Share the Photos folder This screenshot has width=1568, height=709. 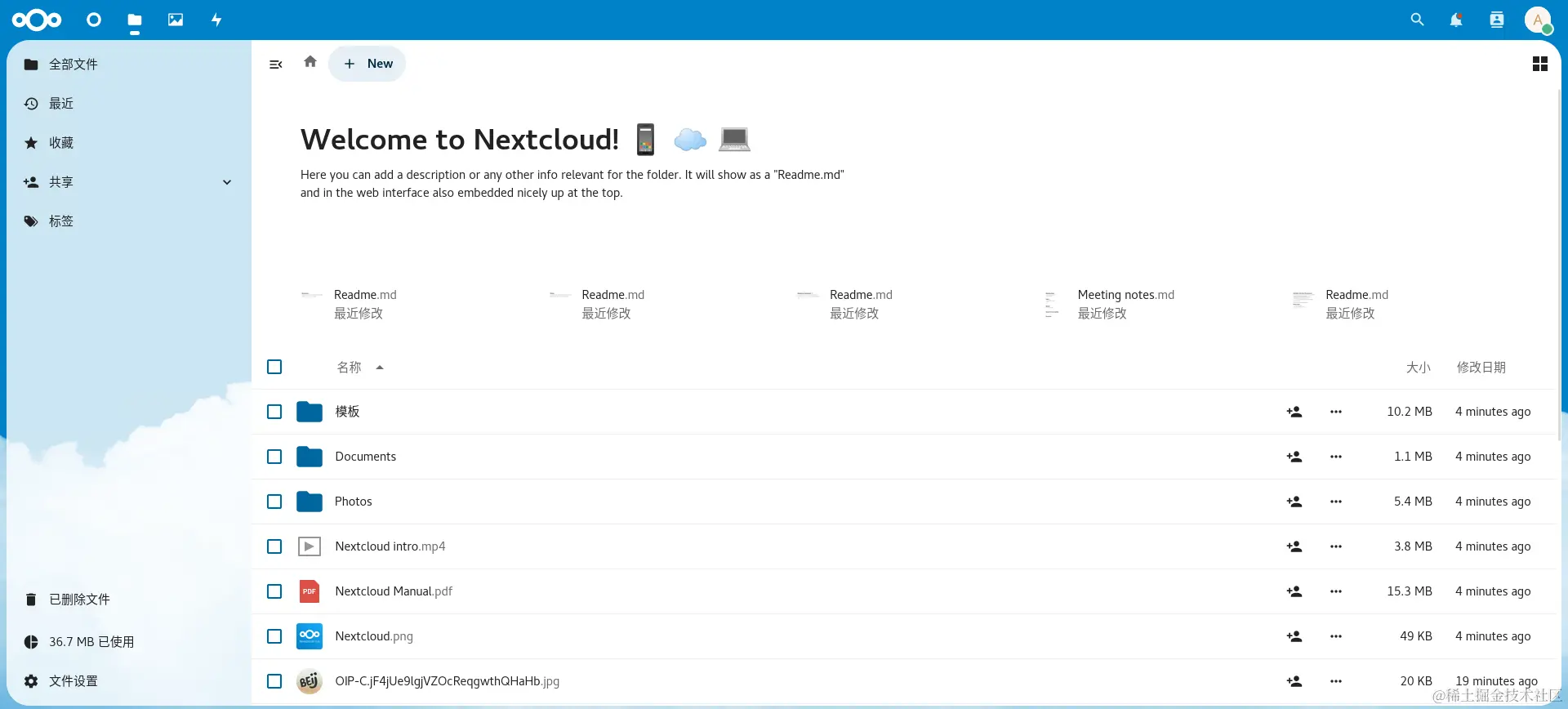click(1294, 502)
